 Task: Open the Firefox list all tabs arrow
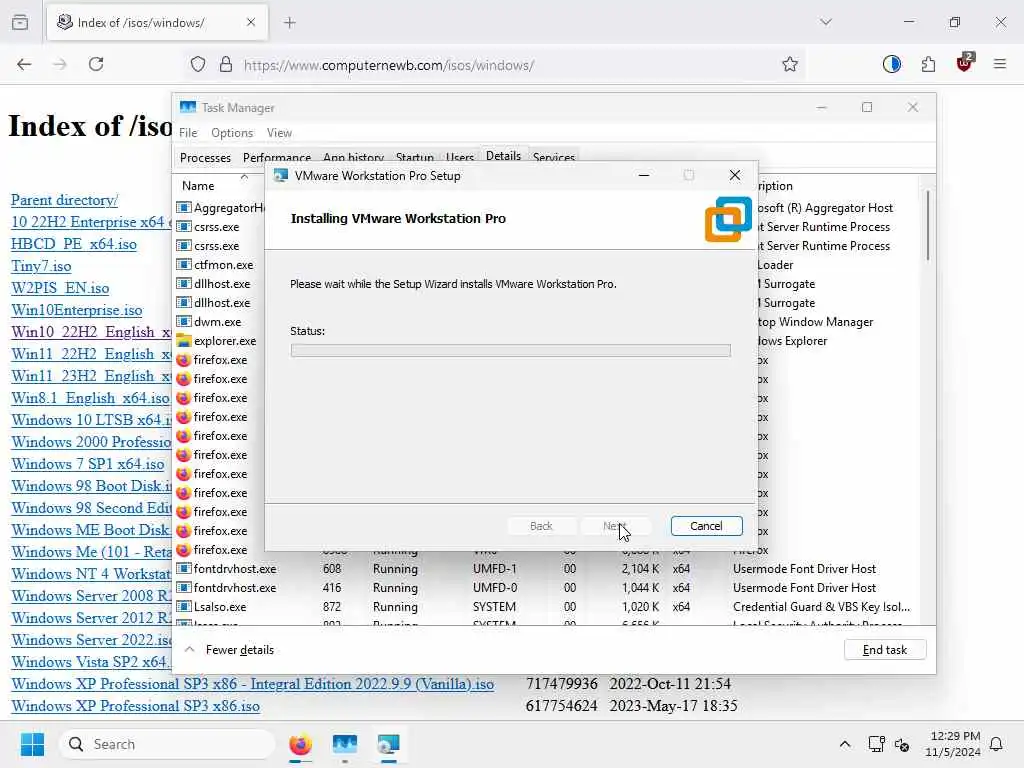click(825, 22)
